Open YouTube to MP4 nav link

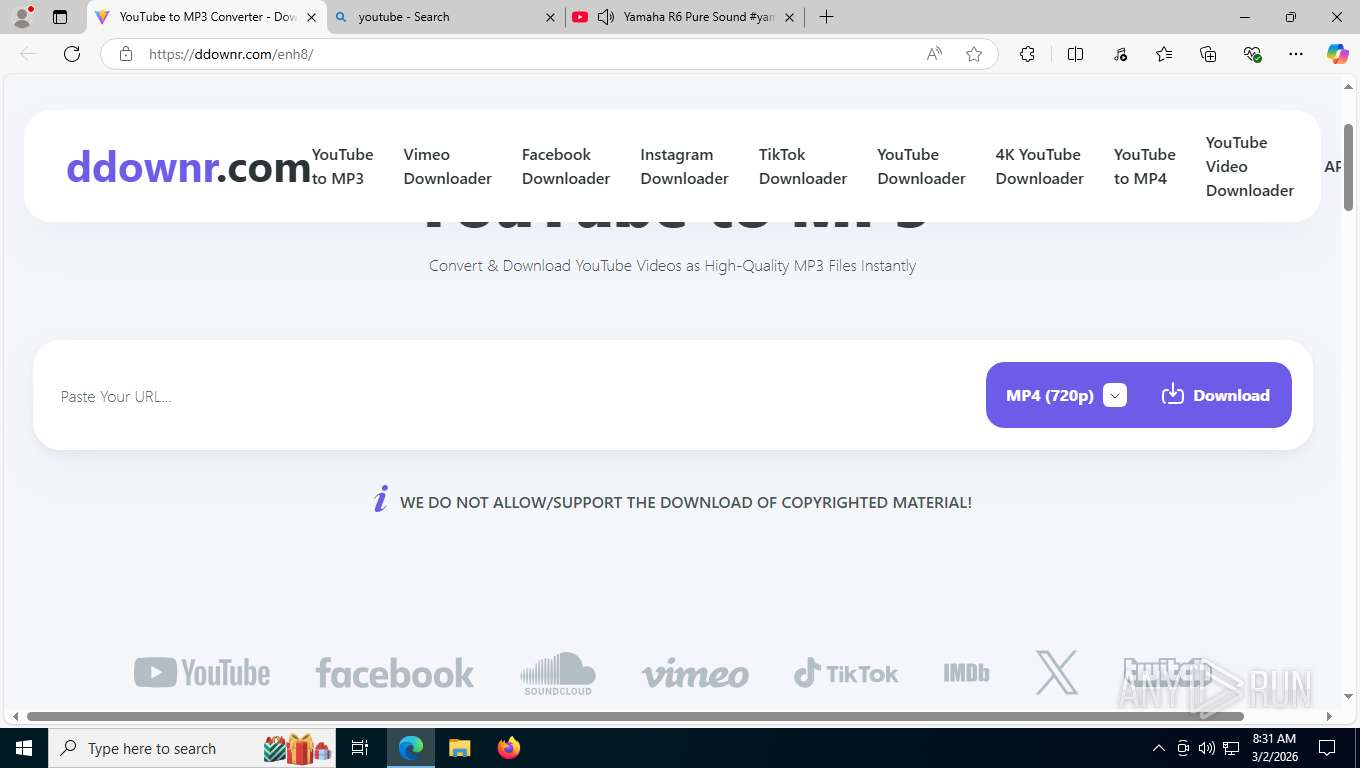pyautogui.click(x=1145, y=166)
